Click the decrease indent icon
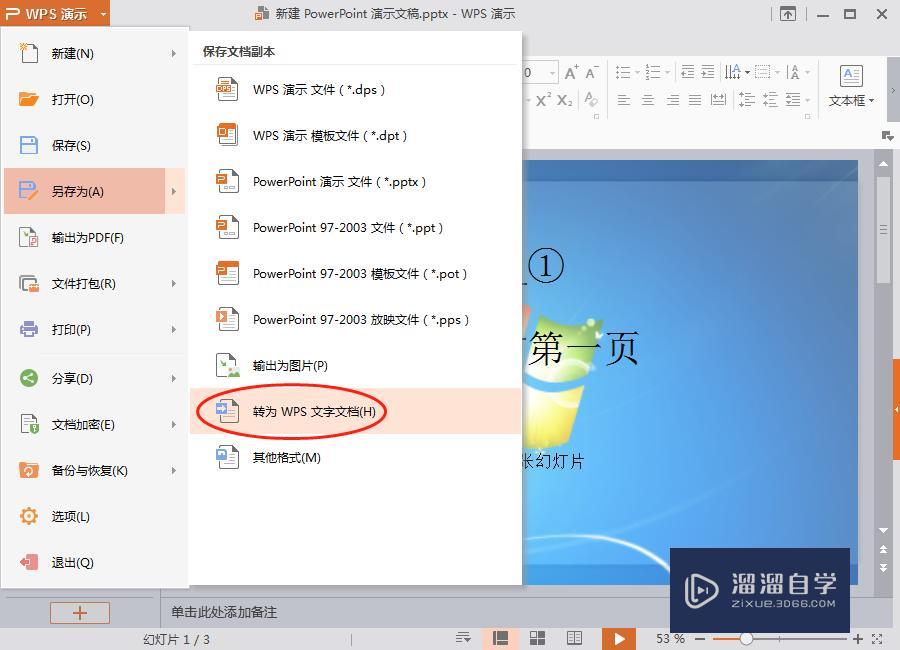The width and height of the screenshot is (900, 650). 687,72
